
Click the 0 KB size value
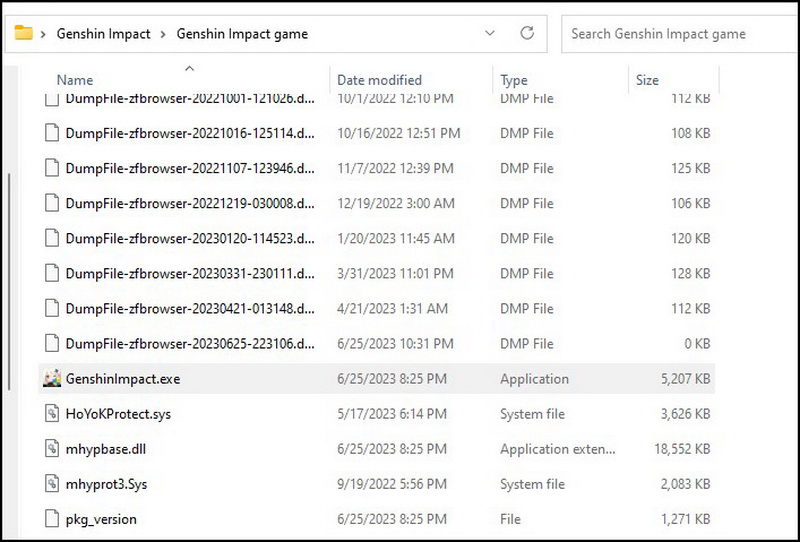click(697, 343)
